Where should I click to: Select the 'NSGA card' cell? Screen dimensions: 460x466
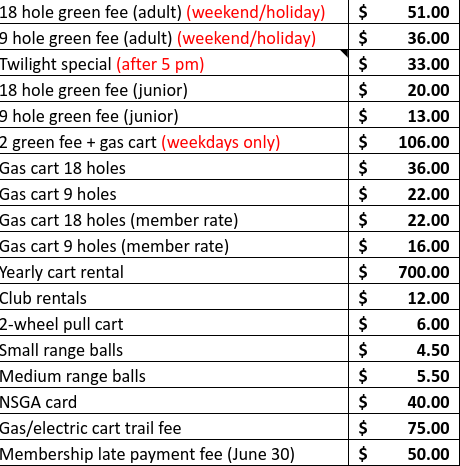pyautogui.click(x=174, y=401)
